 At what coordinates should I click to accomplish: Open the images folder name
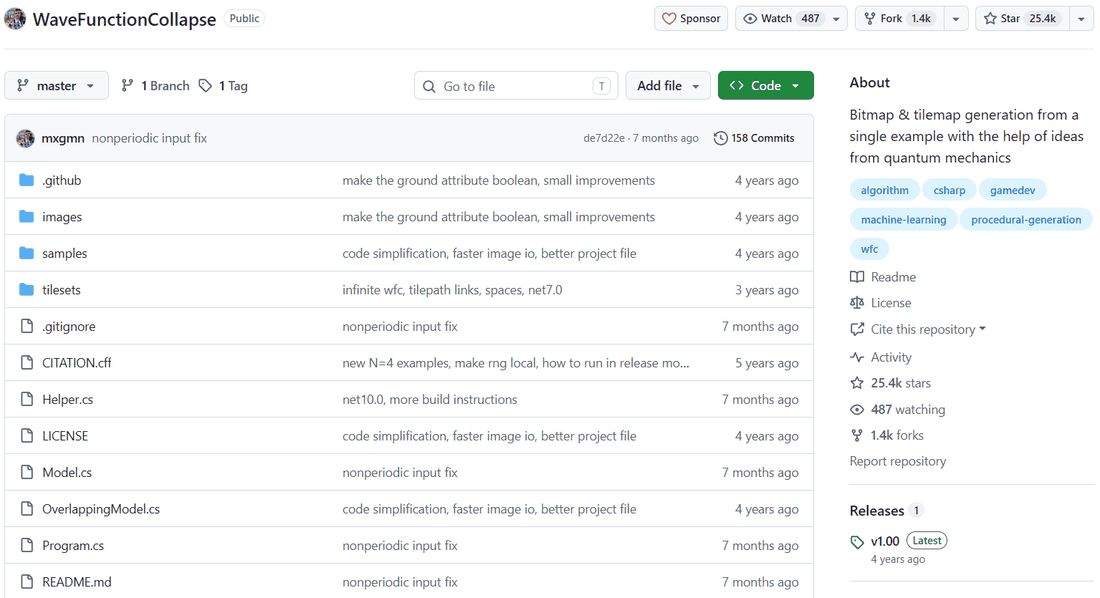[62, 217]
